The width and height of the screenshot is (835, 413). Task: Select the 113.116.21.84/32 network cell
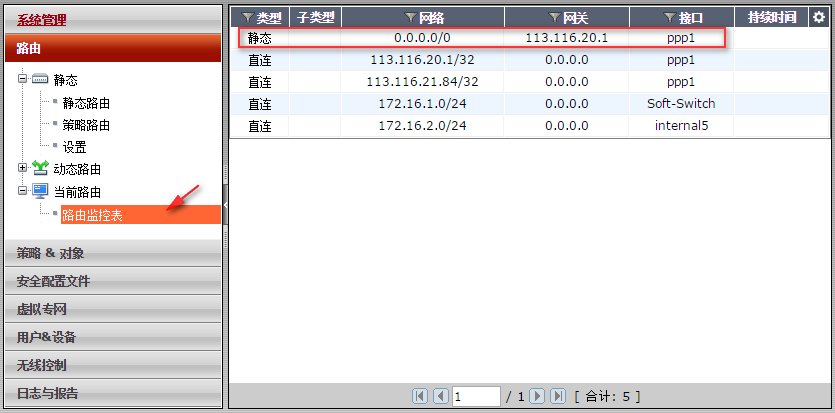coord(422,82)
